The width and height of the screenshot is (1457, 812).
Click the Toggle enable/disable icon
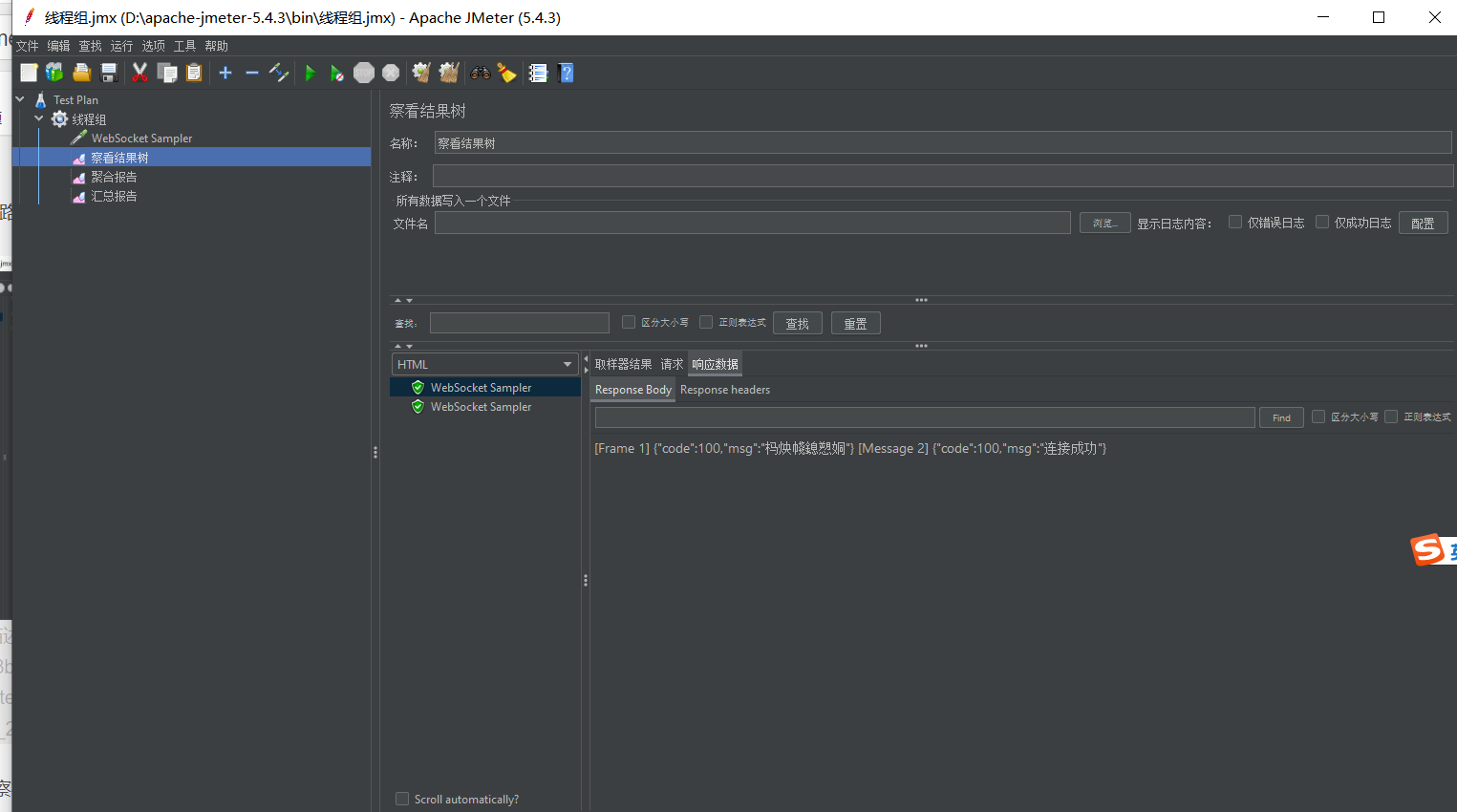pos(279,73)
